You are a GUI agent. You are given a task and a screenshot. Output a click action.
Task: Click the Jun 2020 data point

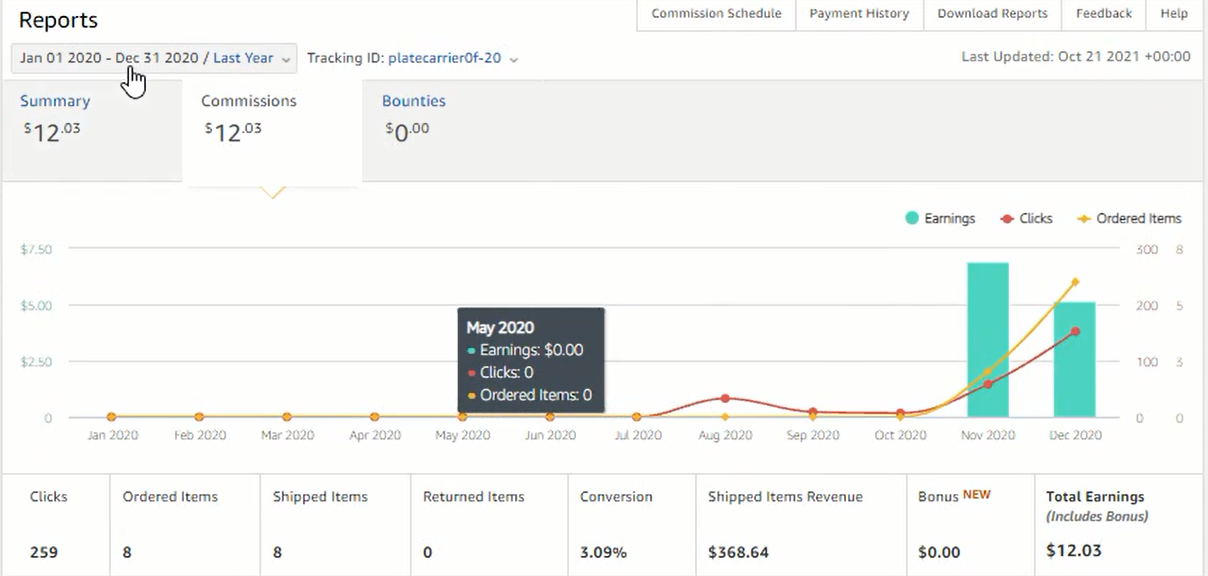tap(550, 416)
